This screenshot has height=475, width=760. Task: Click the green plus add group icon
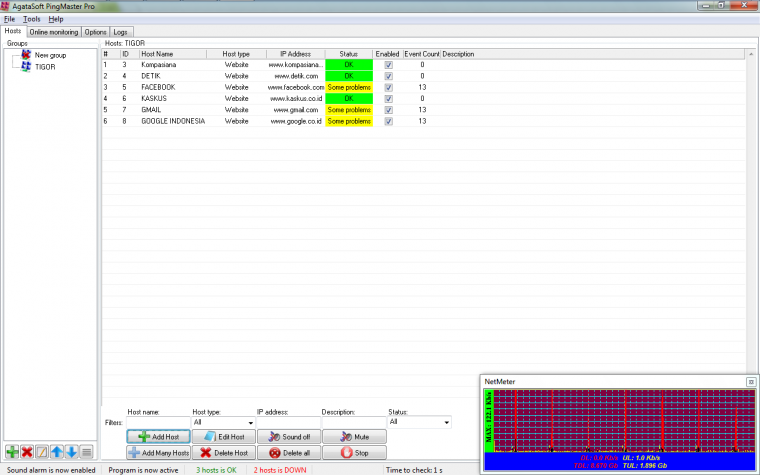[12, 452]
